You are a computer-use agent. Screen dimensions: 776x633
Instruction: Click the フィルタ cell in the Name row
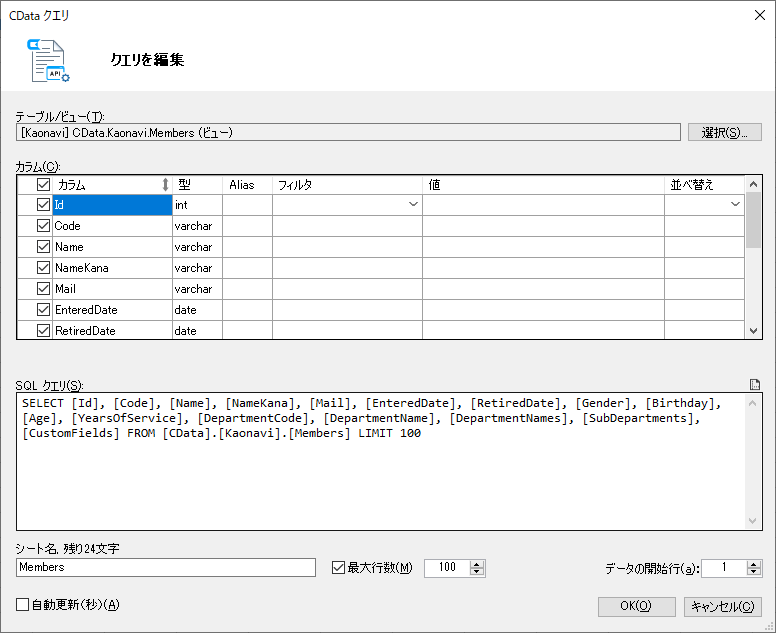click(347, 246)
